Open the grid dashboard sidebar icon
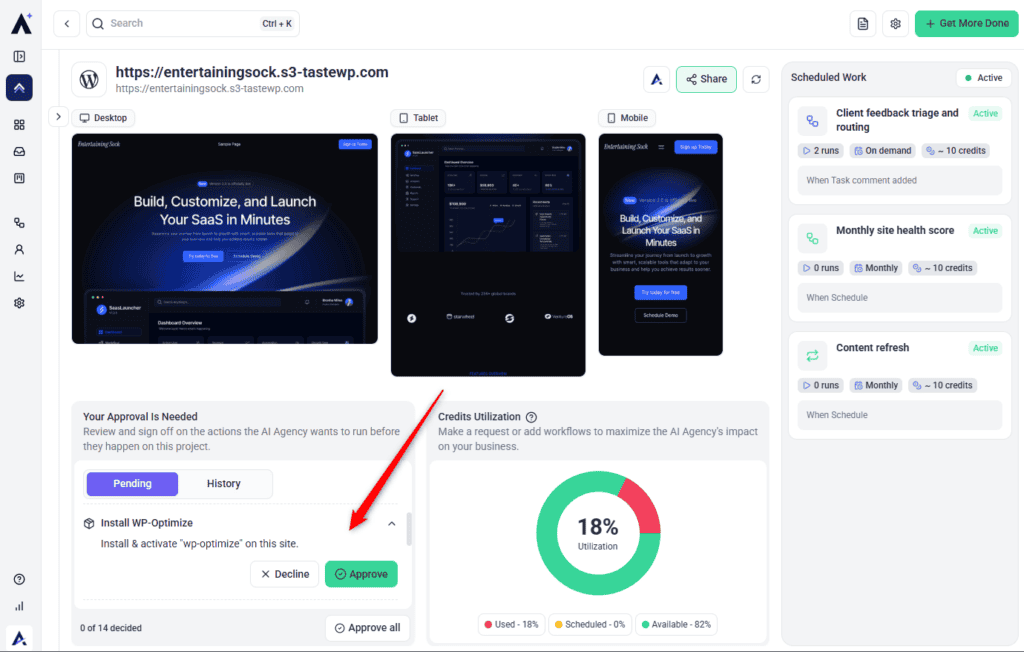 (x=20, y=125)
